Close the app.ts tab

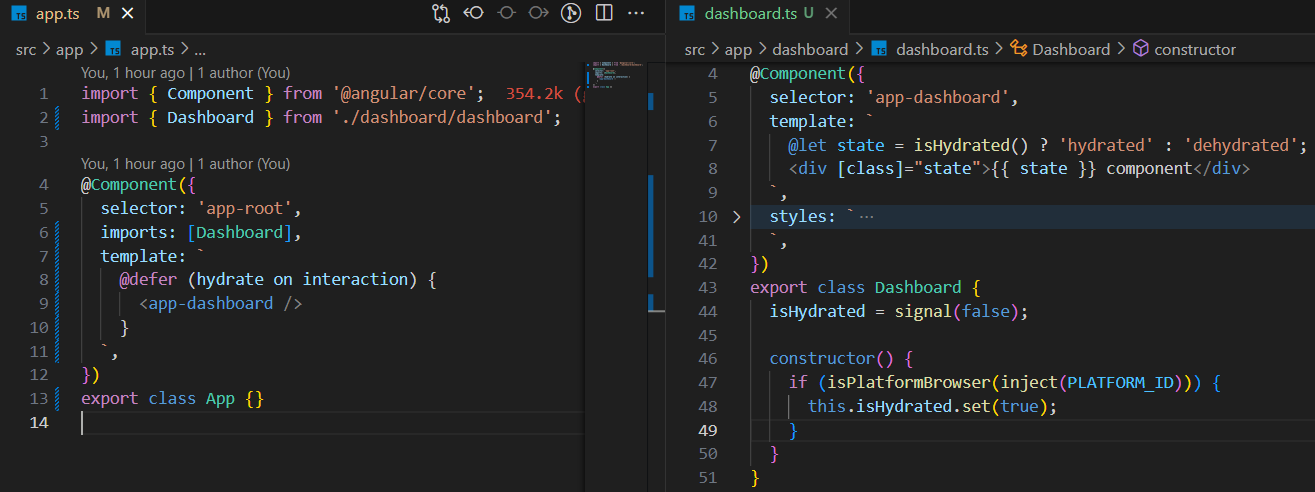click(126, 14)
